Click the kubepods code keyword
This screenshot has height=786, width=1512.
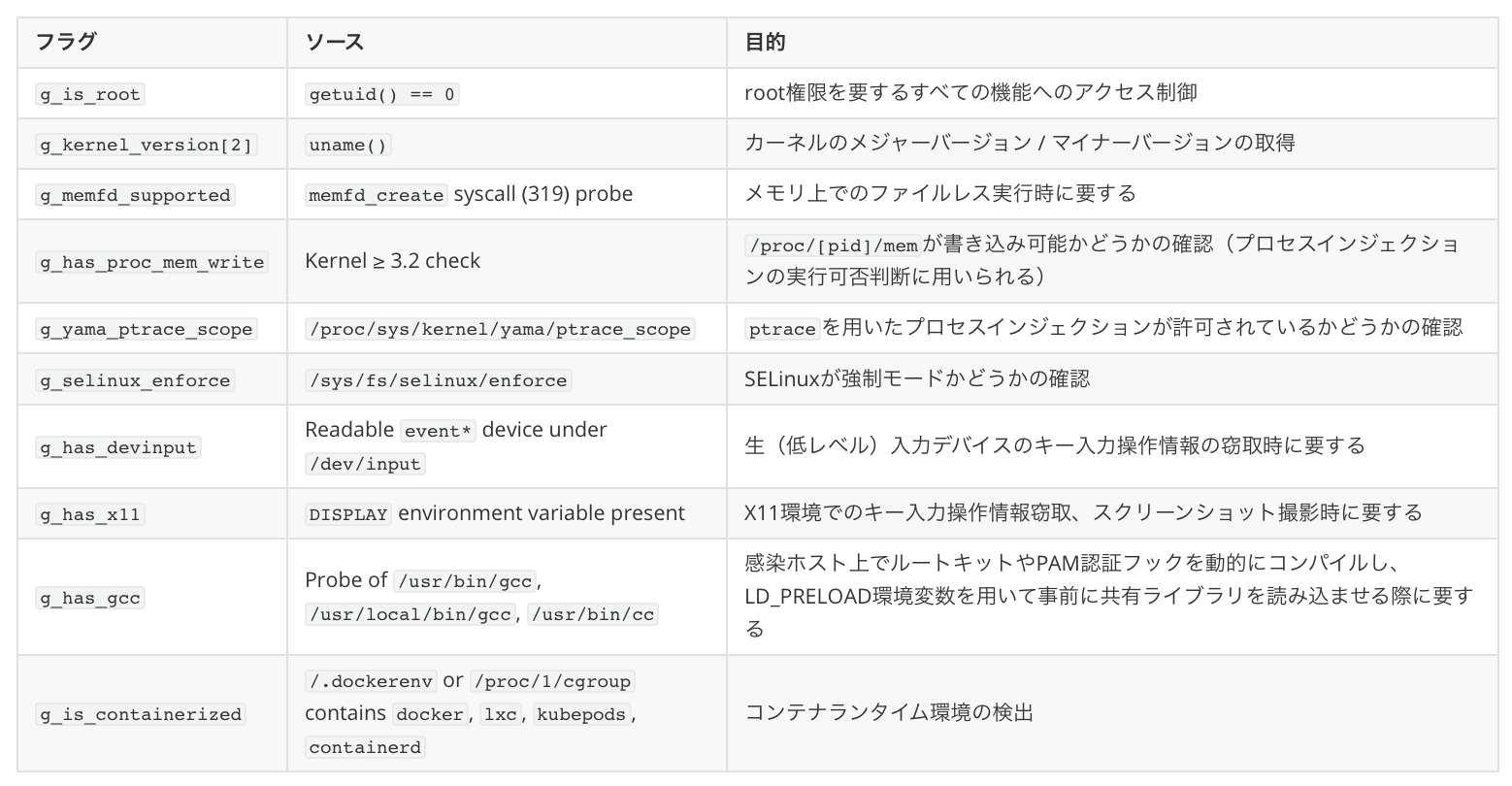point(582,714)
